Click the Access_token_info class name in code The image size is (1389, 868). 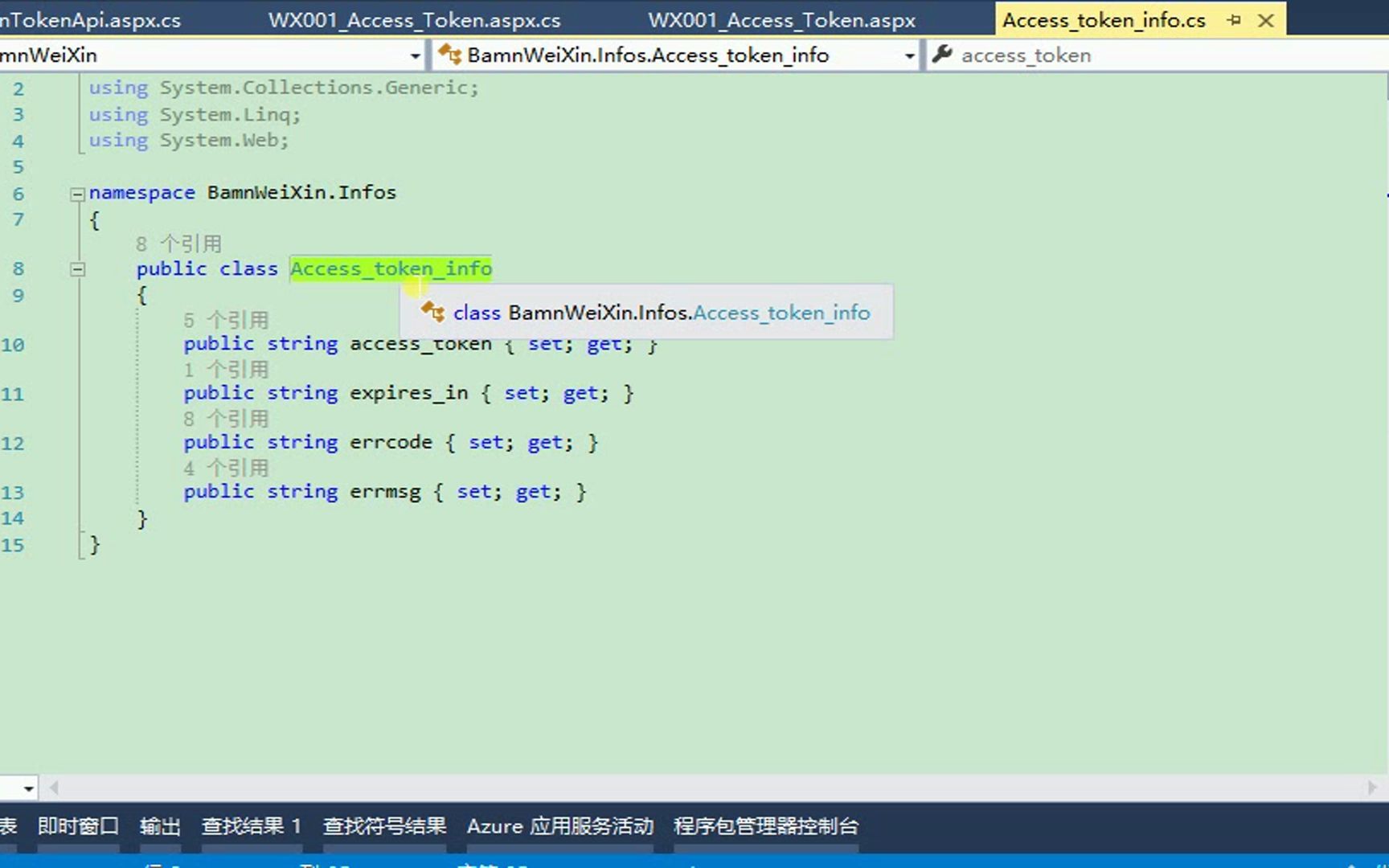(391, 268)
